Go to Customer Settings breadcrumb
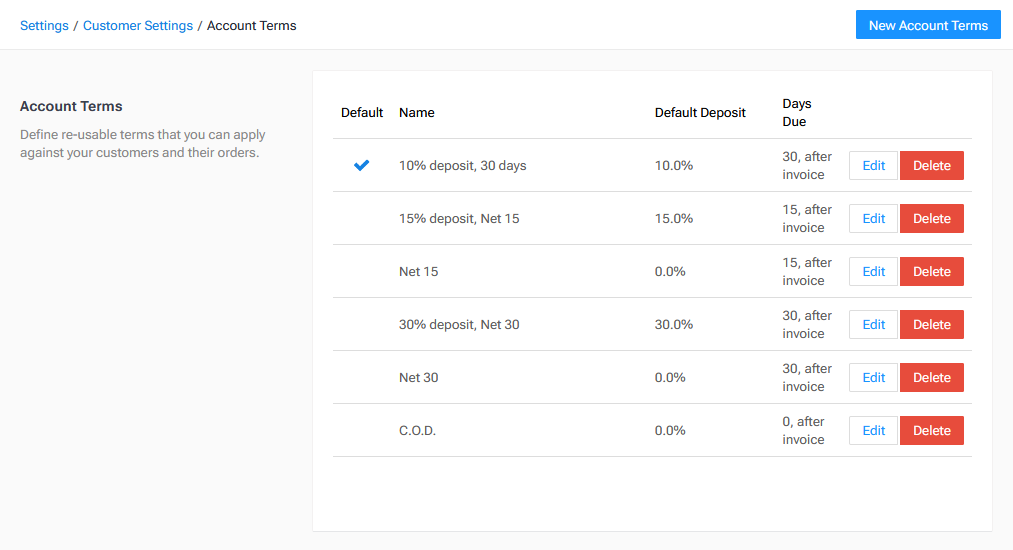Screen dimensions: 1013x550 coord(138,26)
